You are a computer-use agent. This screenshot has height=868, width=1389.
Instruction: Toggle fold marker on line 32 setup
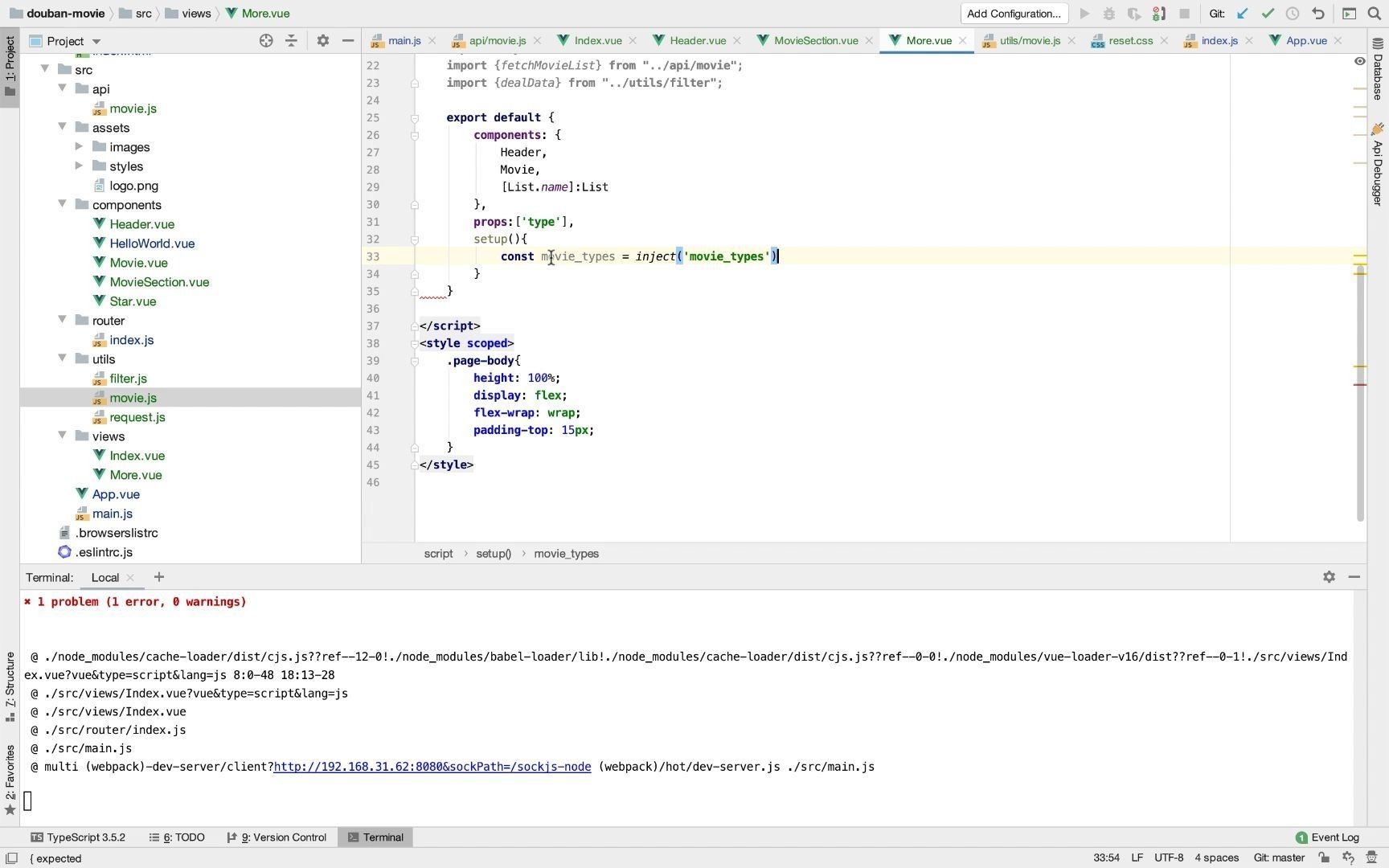415,240
